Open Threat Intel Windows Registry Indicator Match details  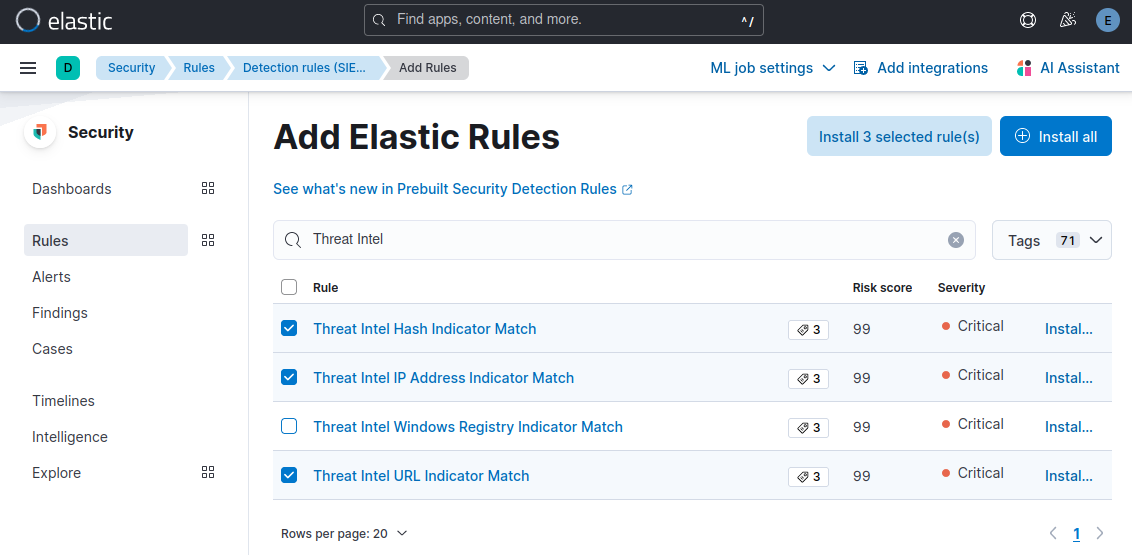click(x=468, y=427)
